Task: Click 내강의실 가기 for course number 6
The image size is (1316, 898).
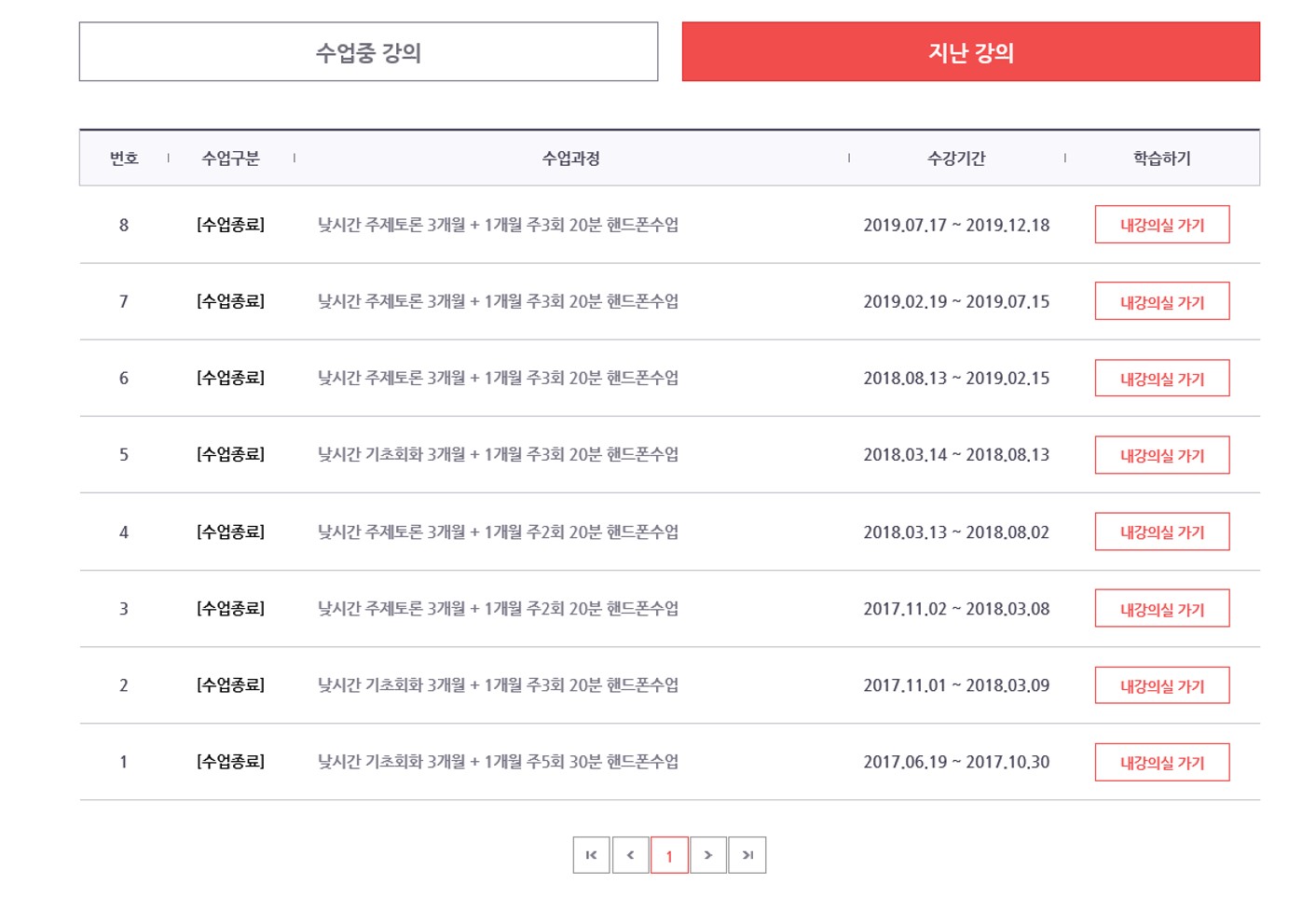Action: 1161,379
